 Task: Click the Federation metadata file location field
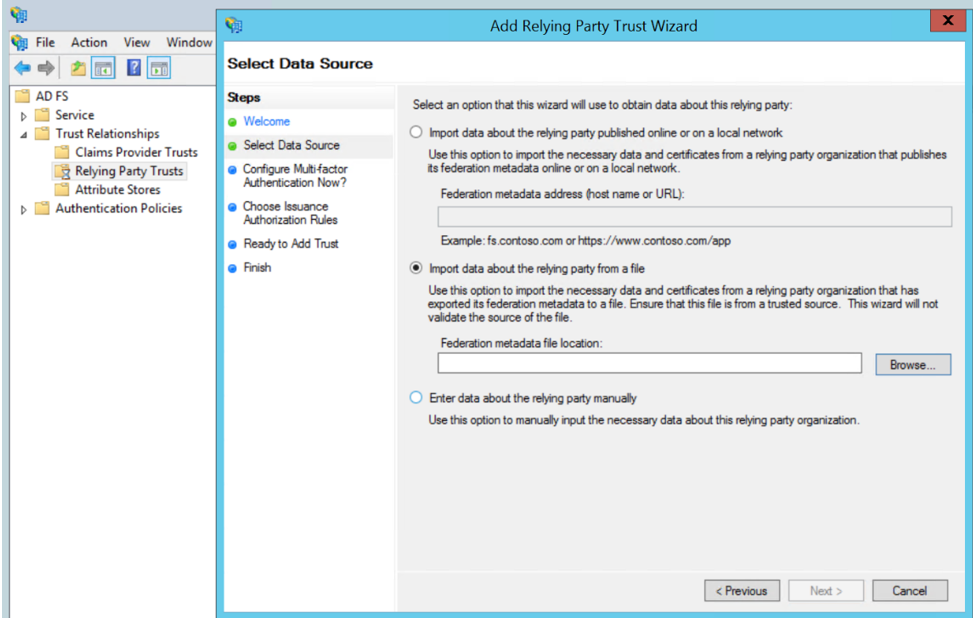(649, 364)
